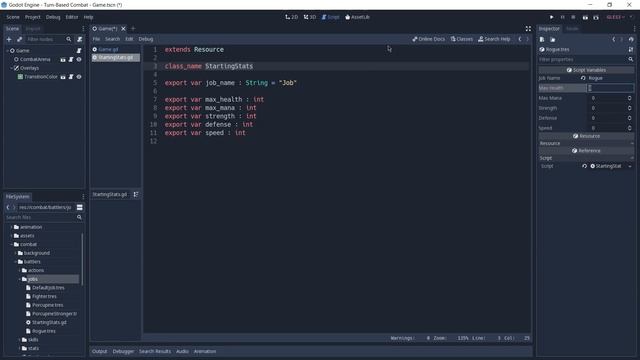Collapse the Game node tree
Screen dimensions: 640x360
[x=7, y=51]
